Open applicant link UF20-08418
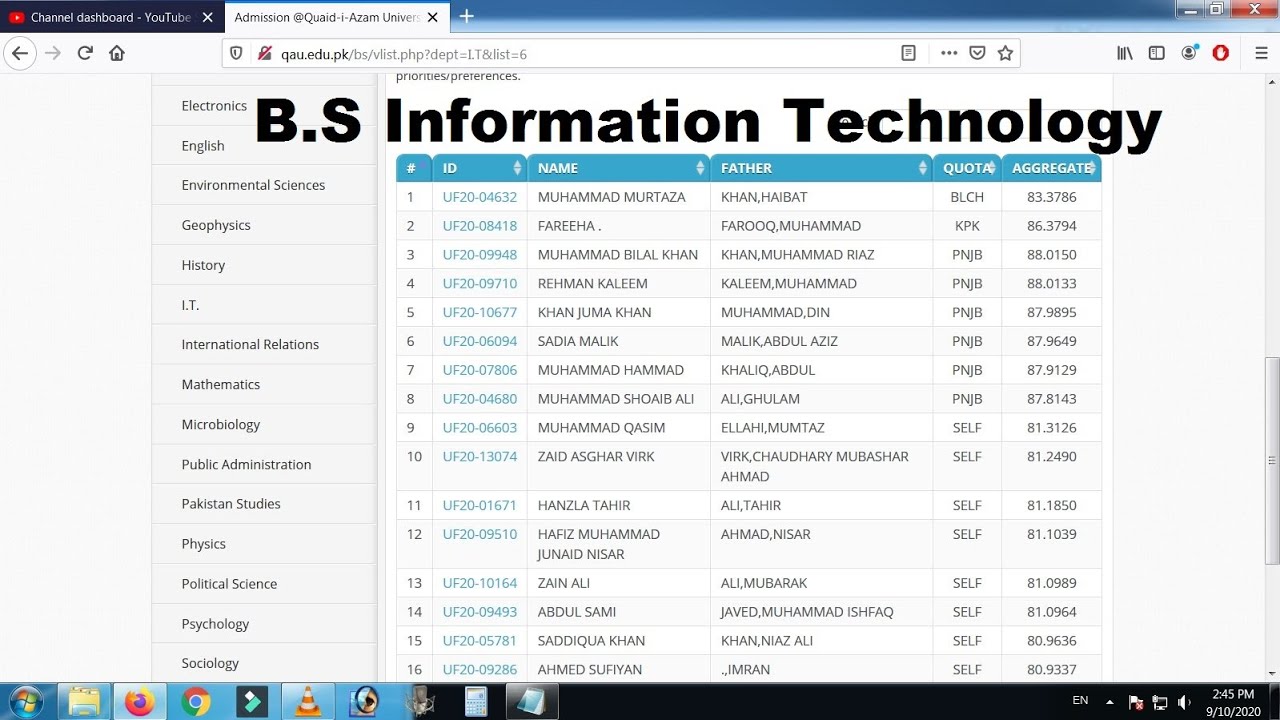The image size is (1280, 720). click(x=480, y=226)
